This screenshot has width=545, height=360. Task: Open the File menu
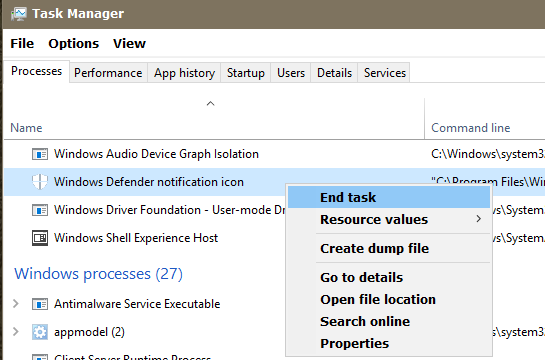[22, 43]
